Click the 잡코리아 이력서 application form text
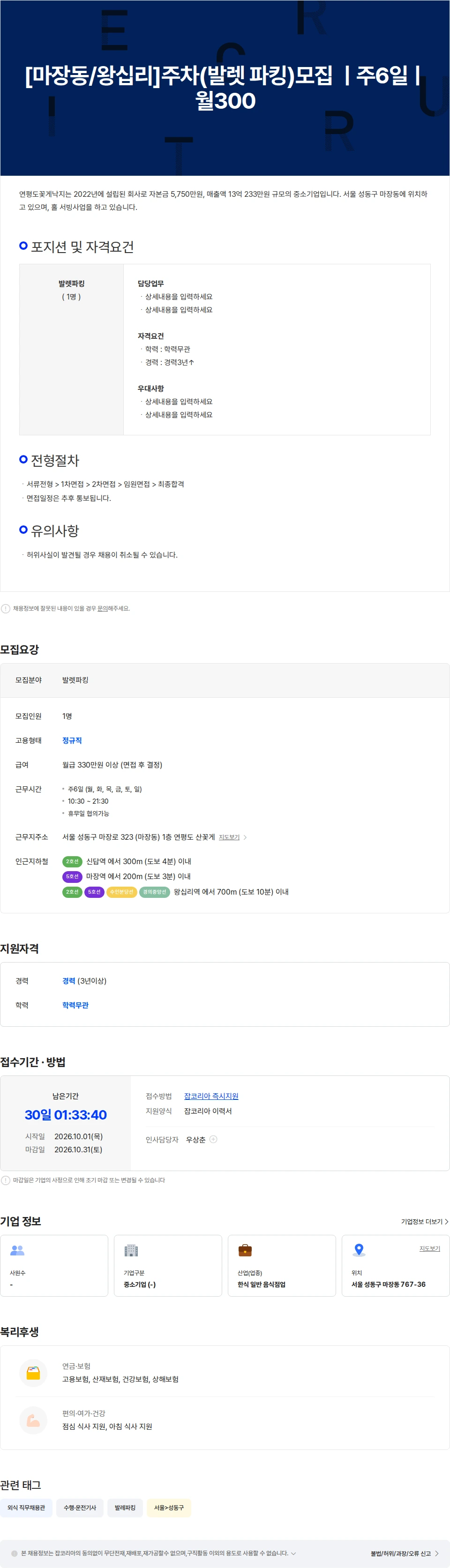The width and height of the screenshot is (450, 1568). (208, 1111)
